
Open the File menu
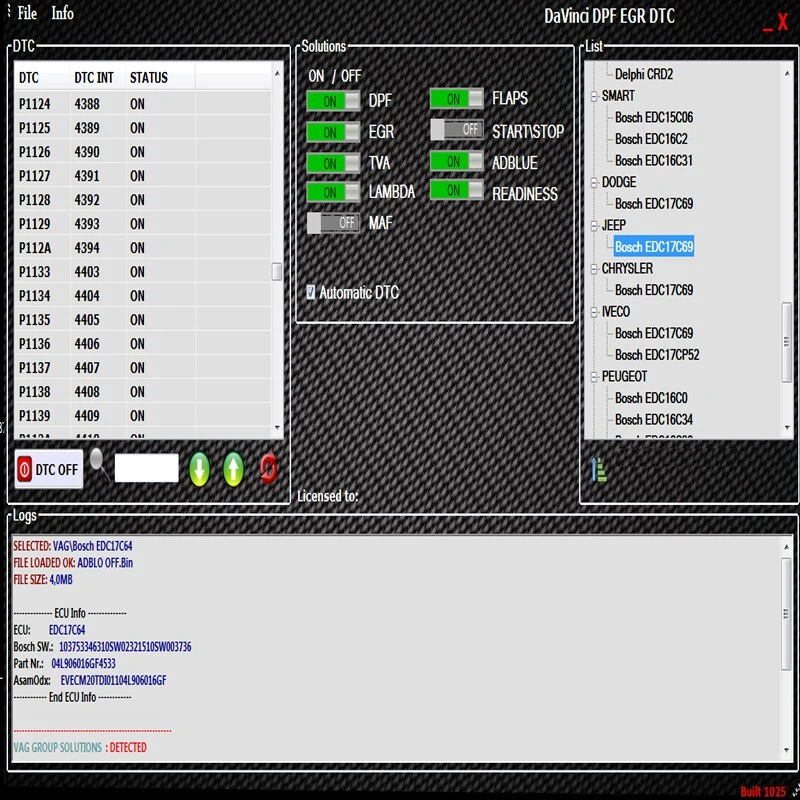[26, 13]
